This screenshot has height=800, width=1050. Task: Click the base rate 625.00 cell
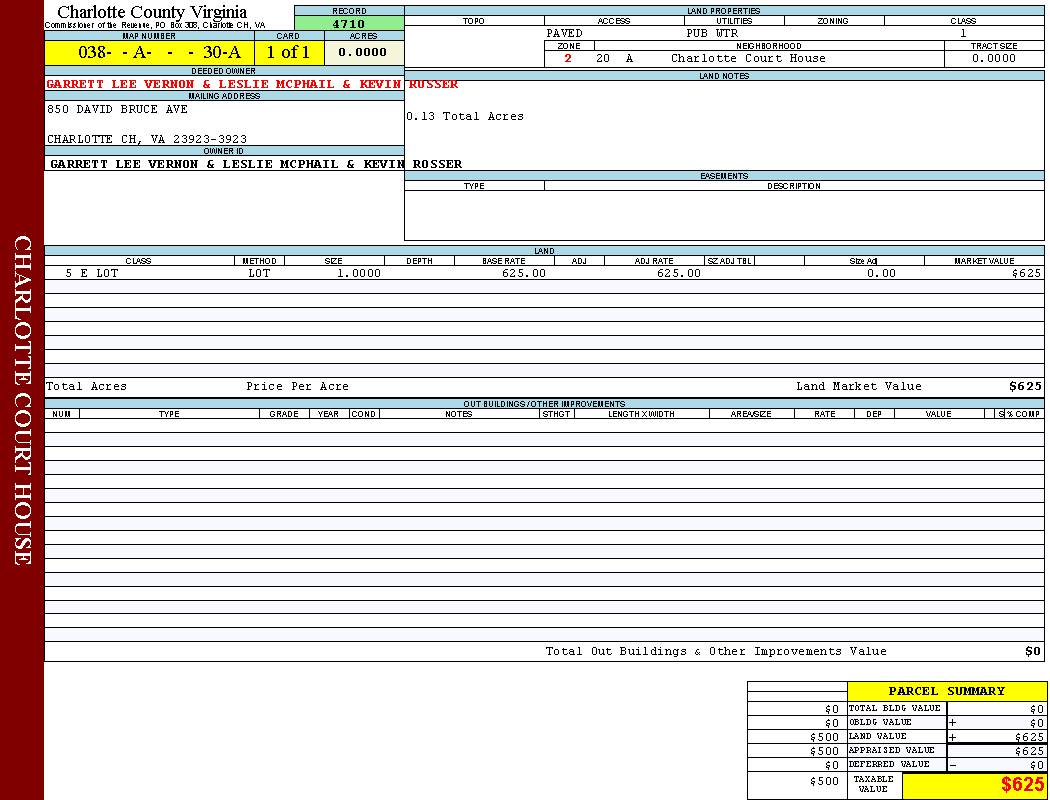[x=523, y=273]
